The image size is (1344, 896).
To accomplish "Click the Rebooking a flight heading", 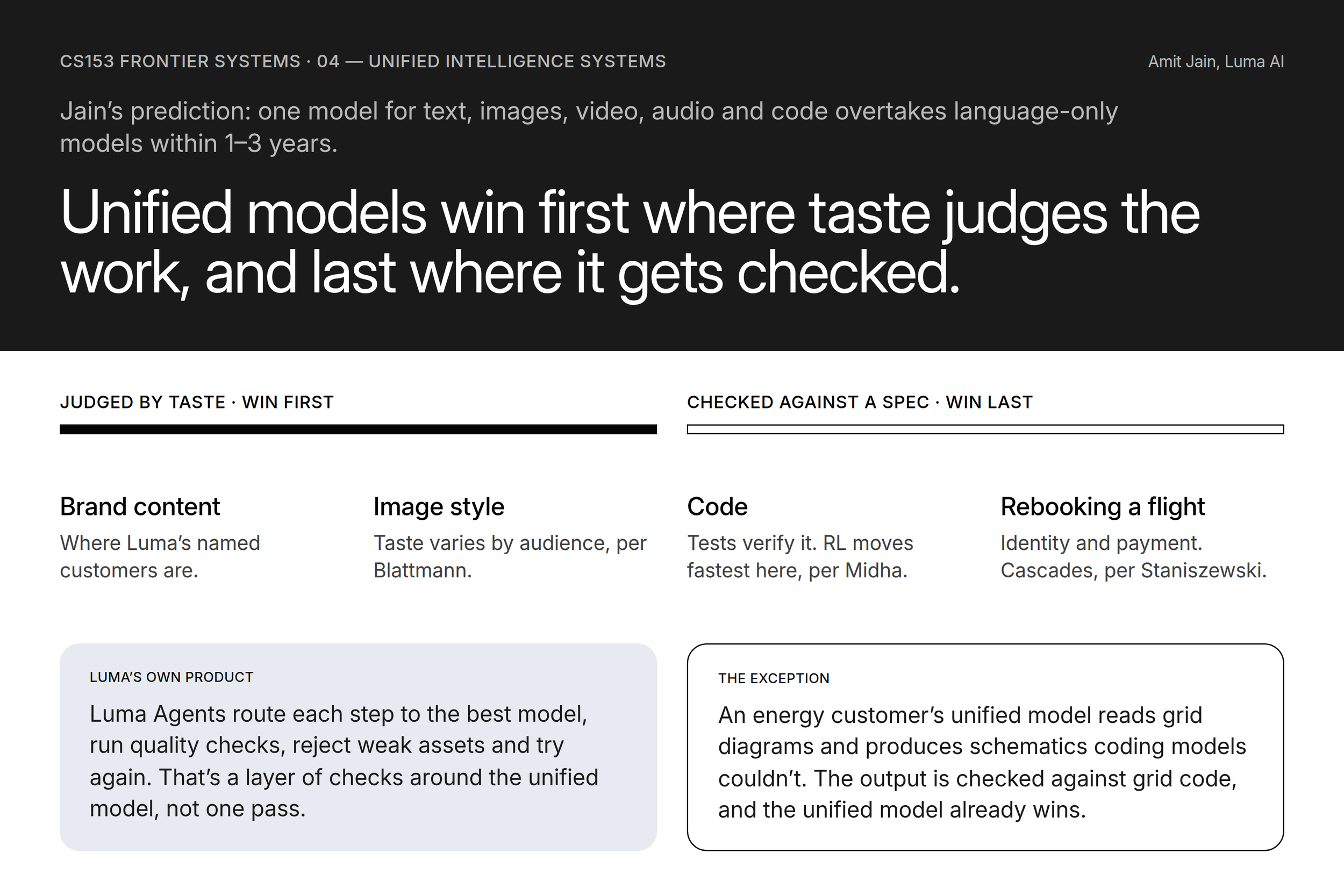I will tap(1102, 507).
